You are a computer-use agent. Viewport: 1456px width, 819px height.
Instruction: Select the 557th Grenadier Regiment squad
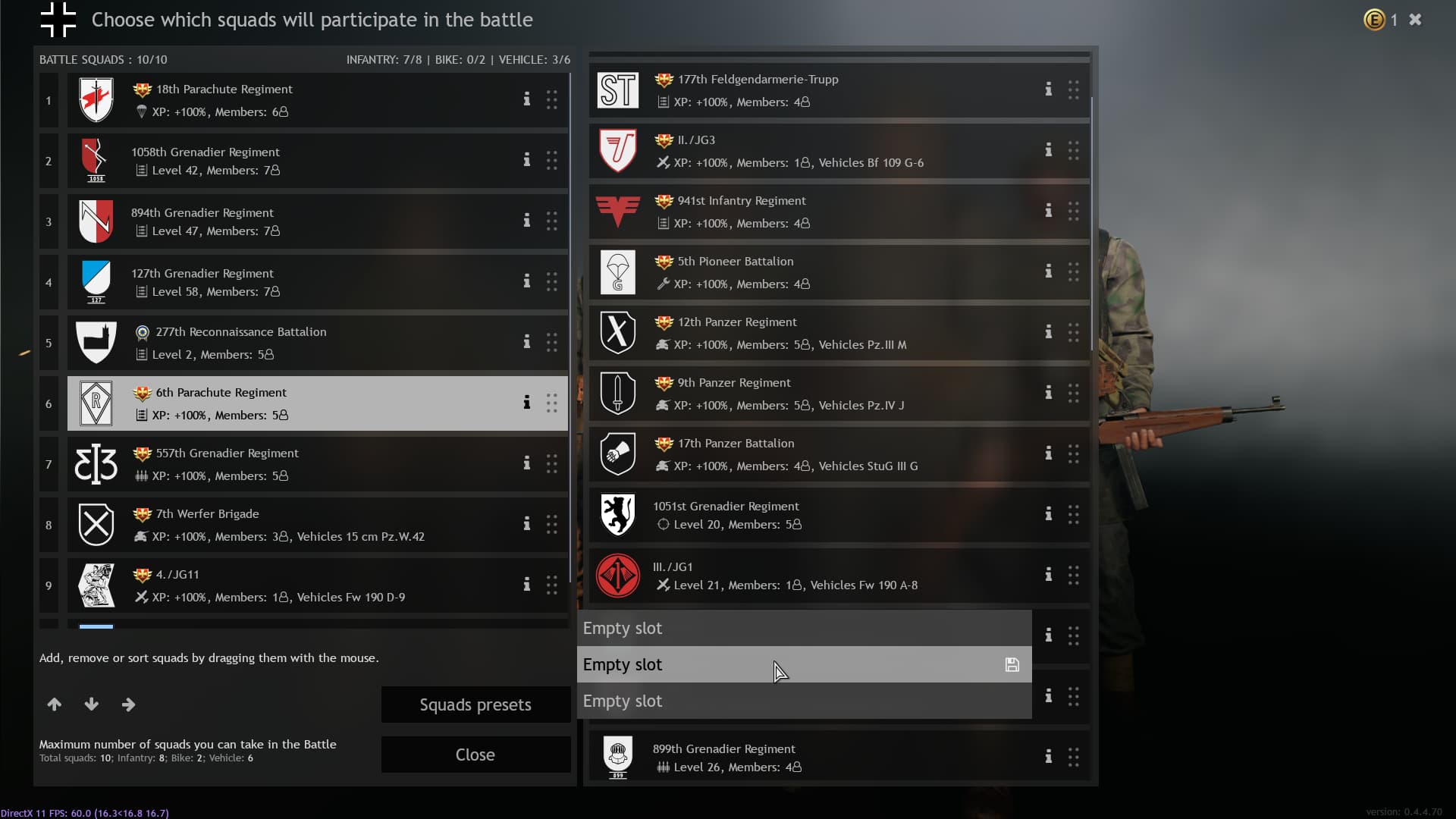317,464
